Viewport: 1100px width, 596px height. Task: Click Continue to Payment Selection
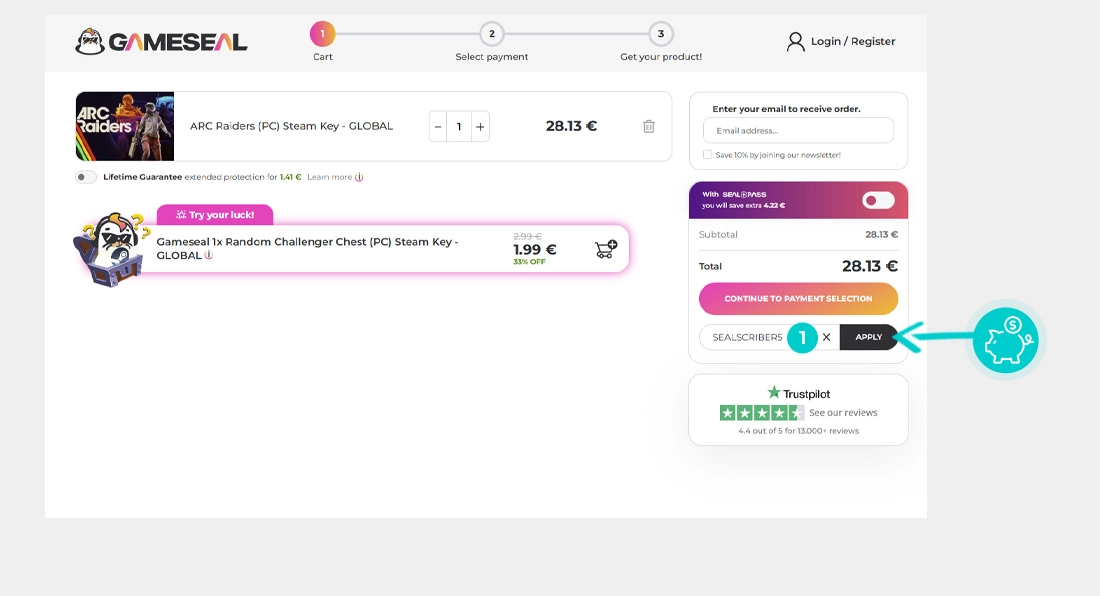[x=798, y=299]
